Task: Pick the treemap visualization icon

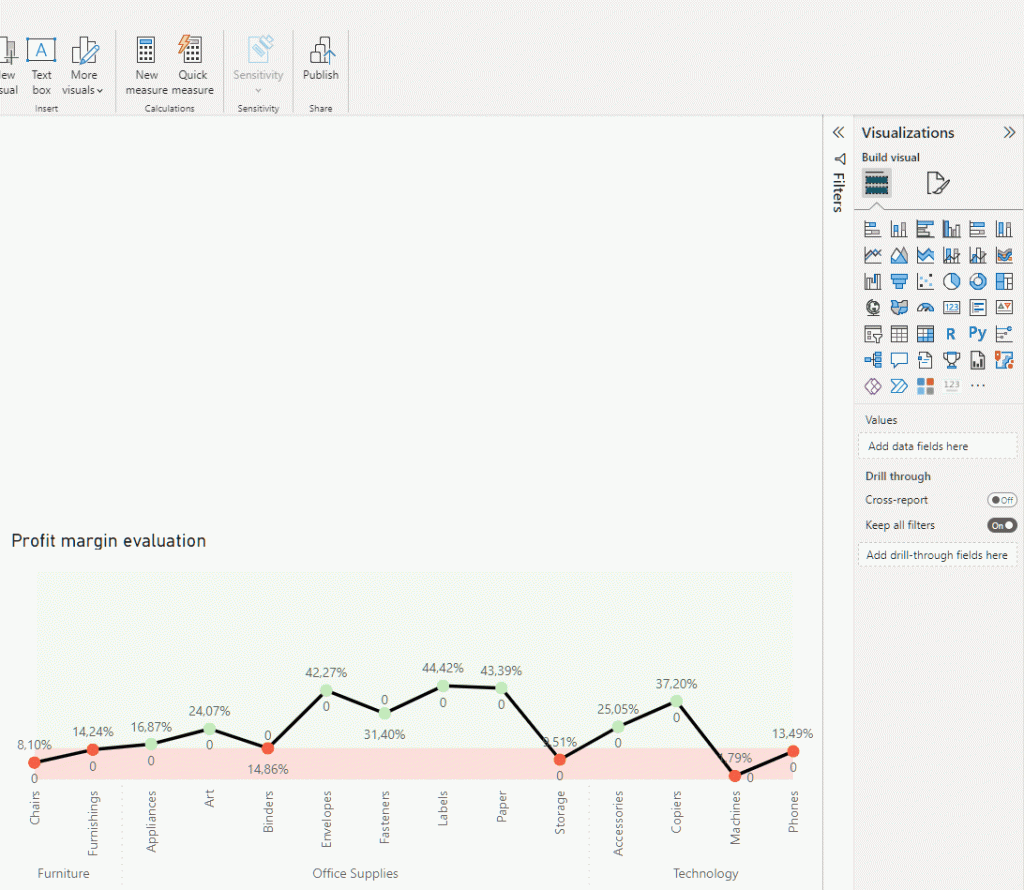Action: coord(1004,281)
